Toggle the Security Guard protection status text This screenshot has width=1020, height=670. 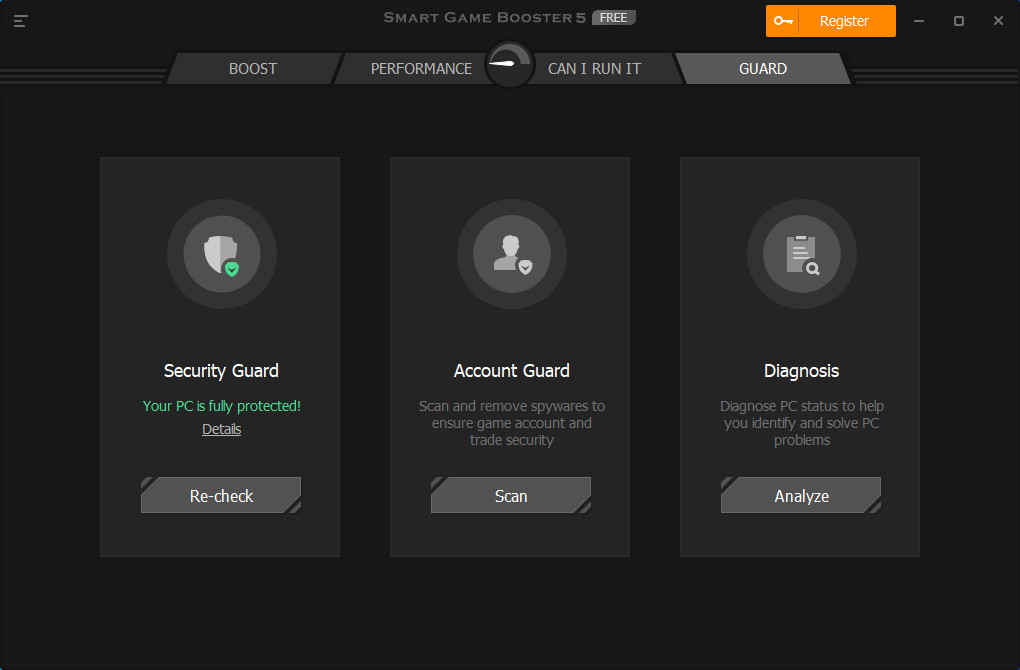(221, 405)
